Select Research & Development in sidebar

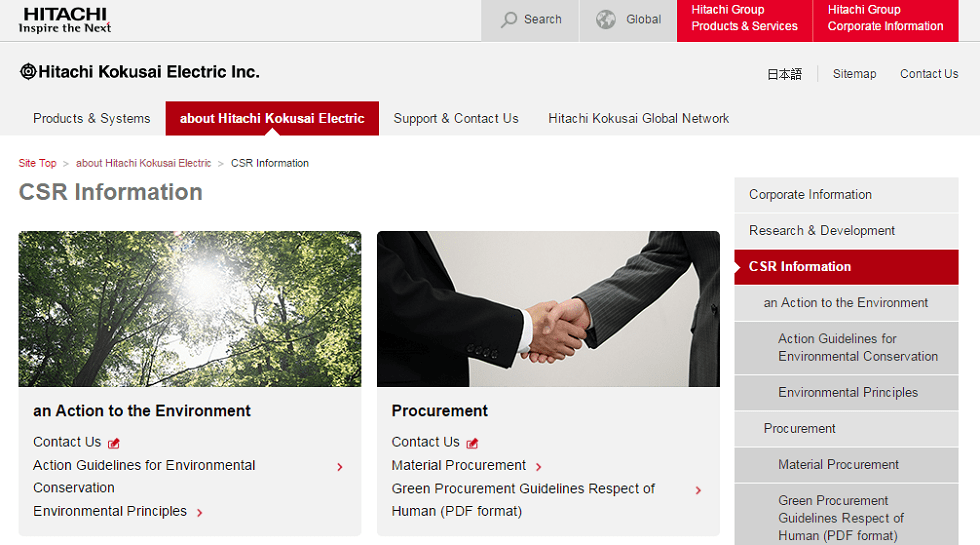pos(822,230)
